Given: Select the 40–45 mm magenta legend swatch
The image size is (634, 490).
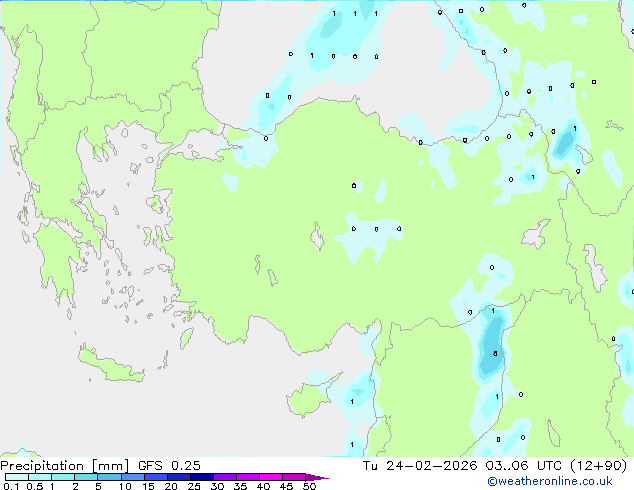Looking at the screenshot, I should point(271,477).
